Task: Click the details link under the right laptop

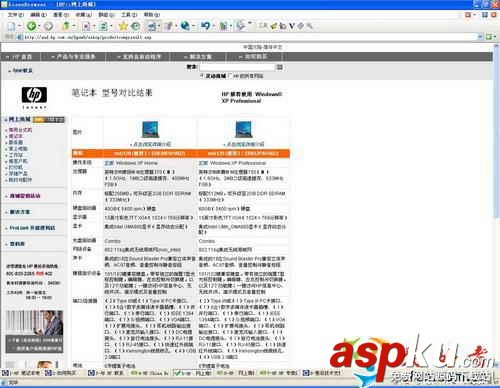Action: click(244, 144)
